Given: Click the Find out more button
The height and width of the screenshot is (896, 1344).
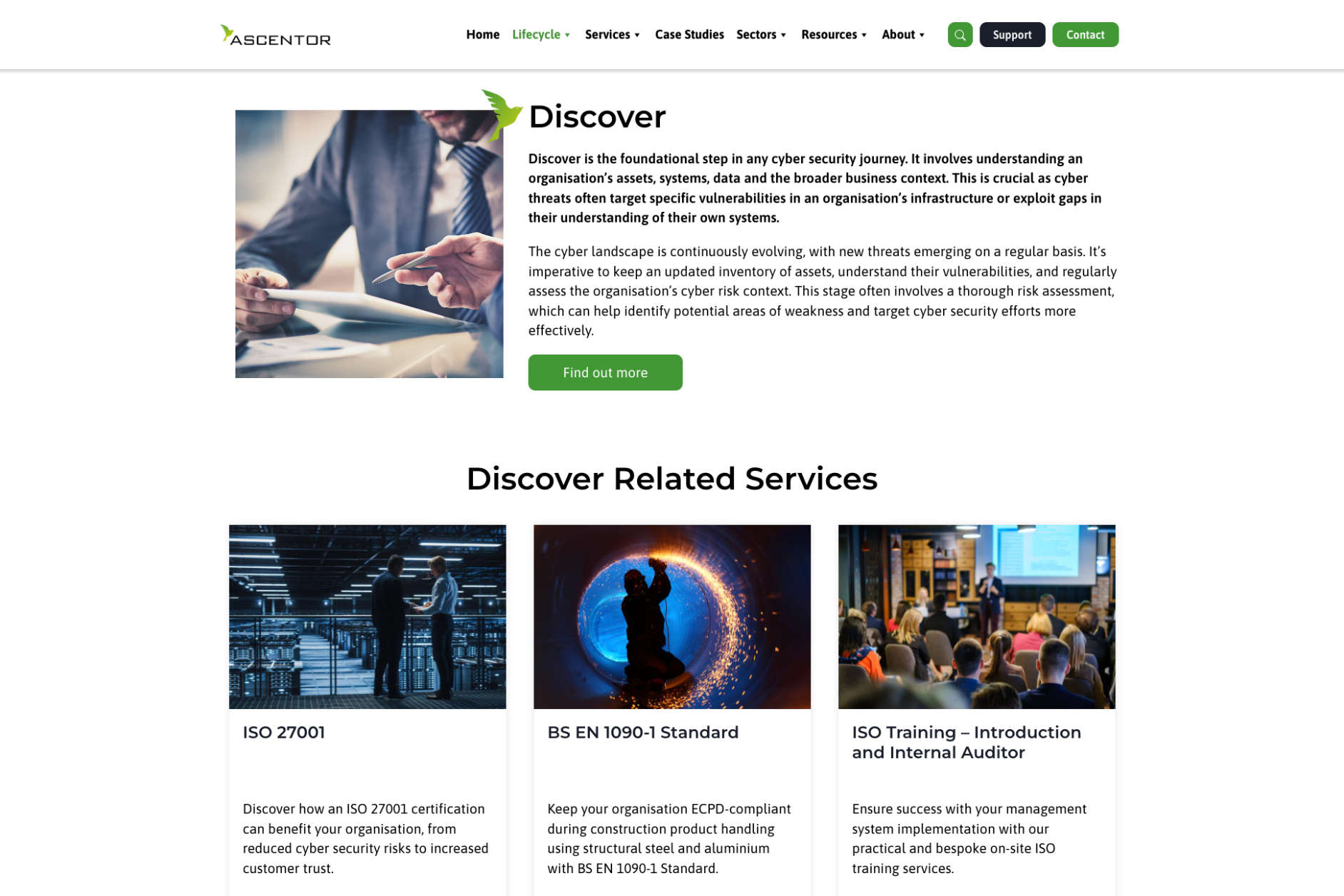Looking at the screenshot, I should click(x=605, y=372).
